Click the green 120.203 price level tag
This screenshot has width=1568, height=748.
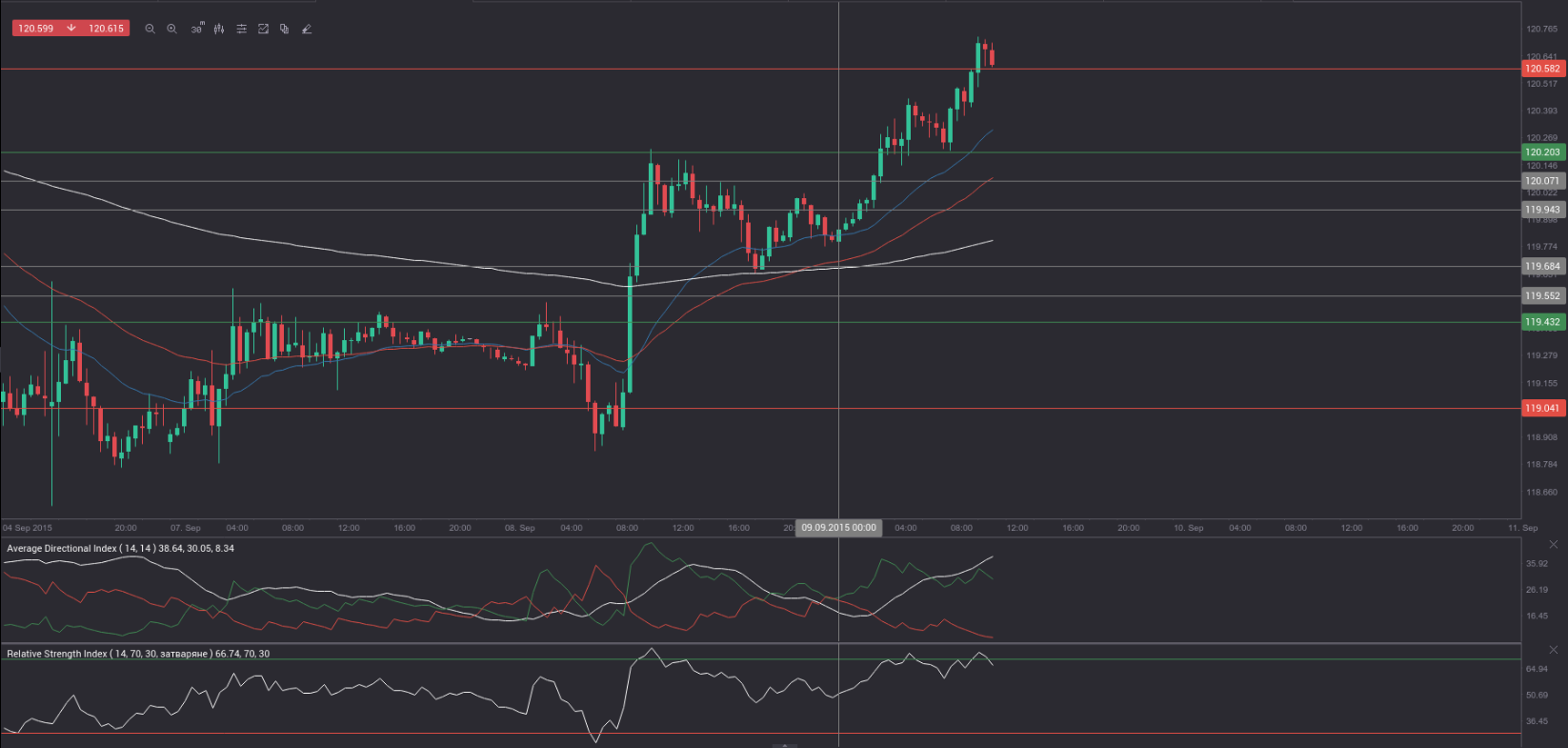(1542, 152)
